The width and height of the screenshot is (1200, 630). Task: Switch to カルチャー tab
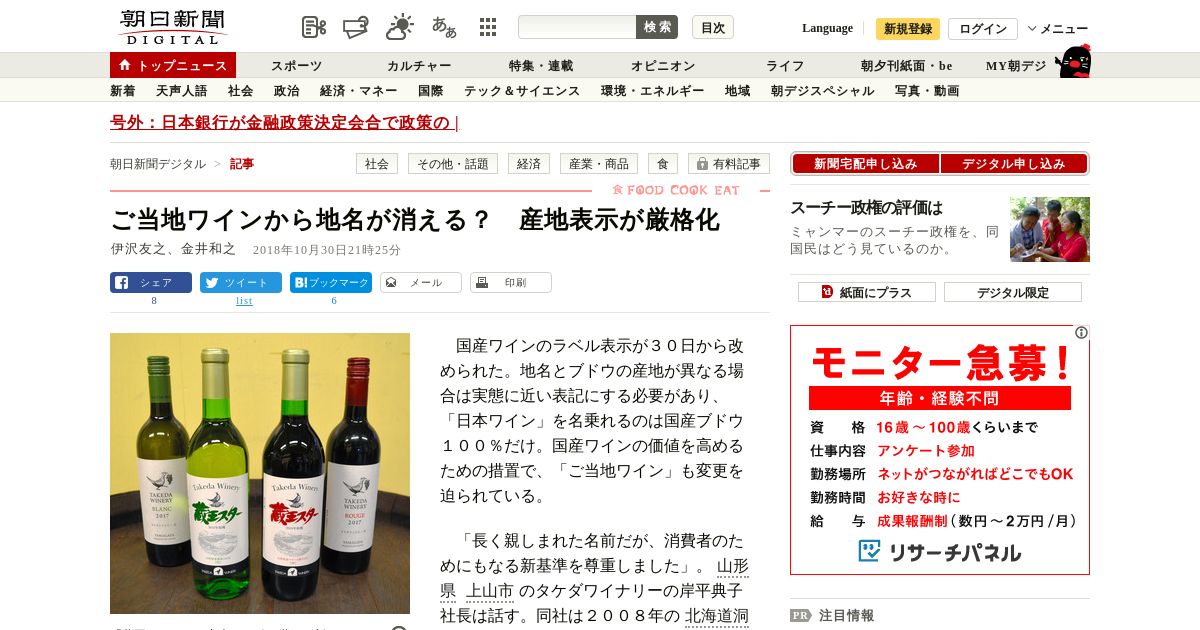pos(419,65)
